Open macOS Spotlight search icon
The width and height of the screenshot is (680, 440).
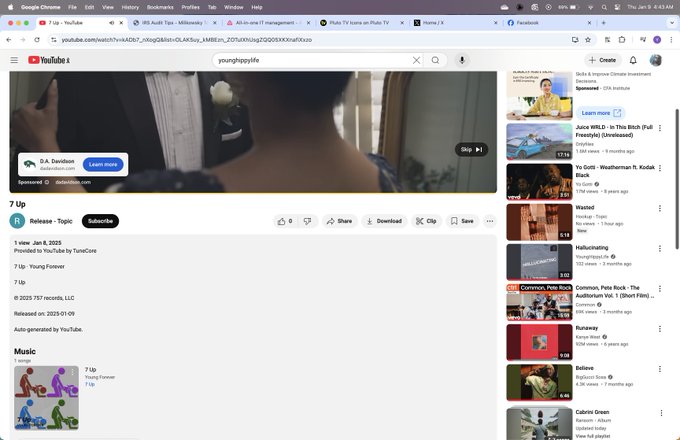[x=604, y=7]
